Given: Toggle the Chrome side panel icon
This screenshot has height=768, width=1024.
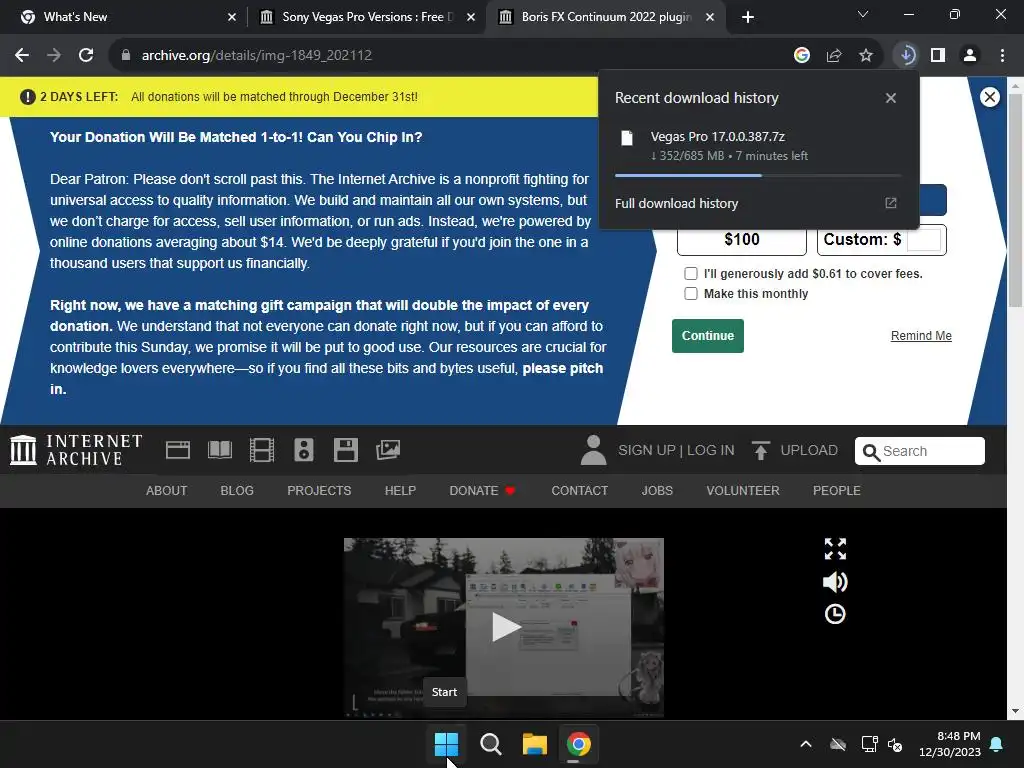Looking at the screenshot, I should (x=938, y=56).
